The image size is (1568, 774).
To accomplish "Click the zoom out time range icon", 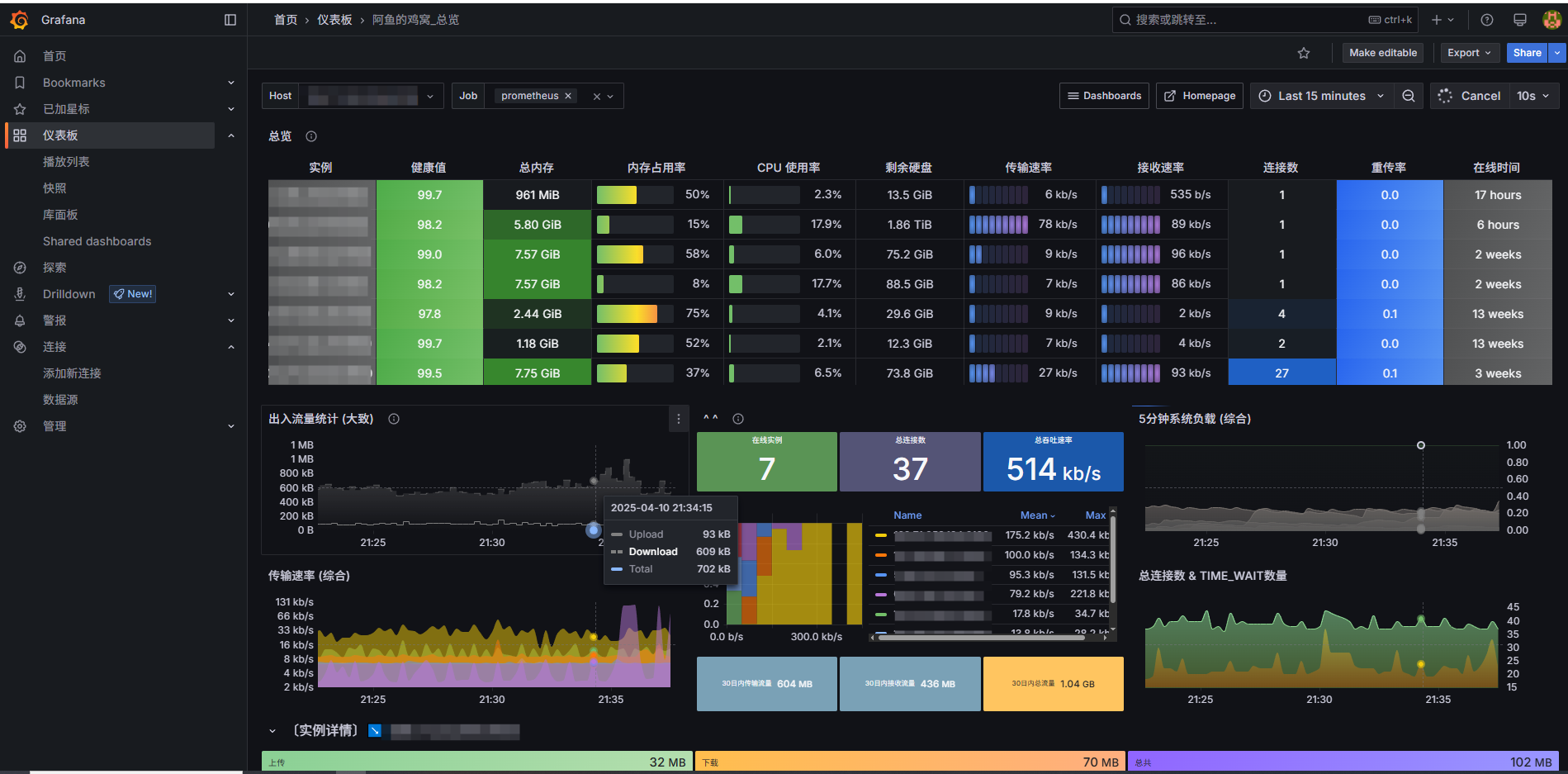I will tap(1409, 96).
